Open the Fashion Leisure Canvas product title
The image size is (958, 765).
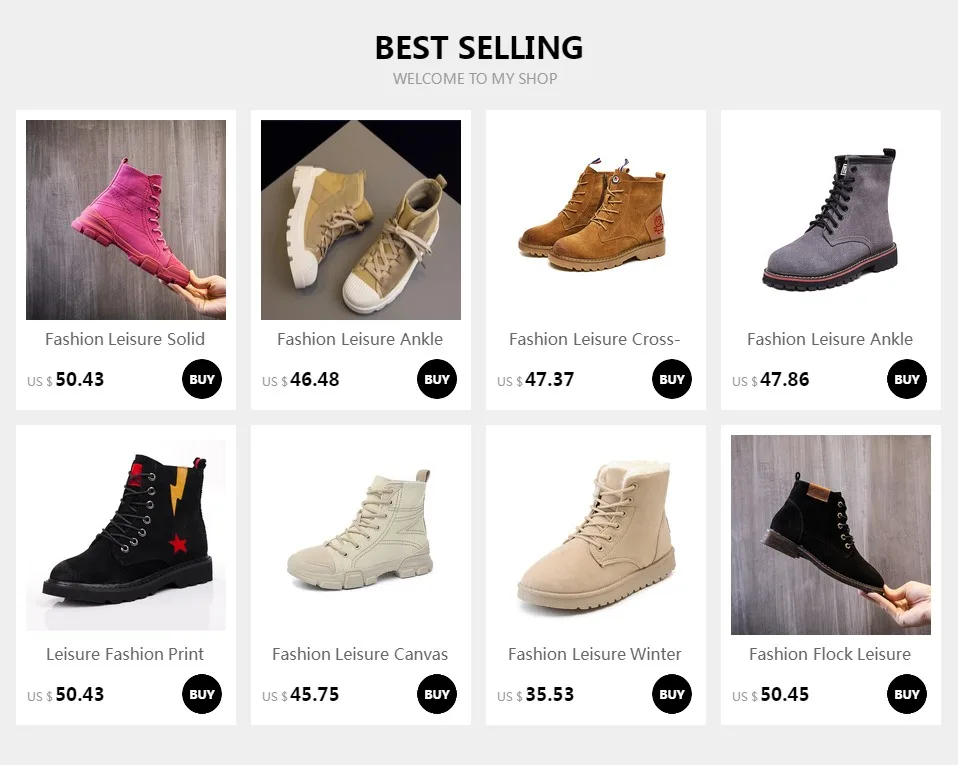coord(360,654)
